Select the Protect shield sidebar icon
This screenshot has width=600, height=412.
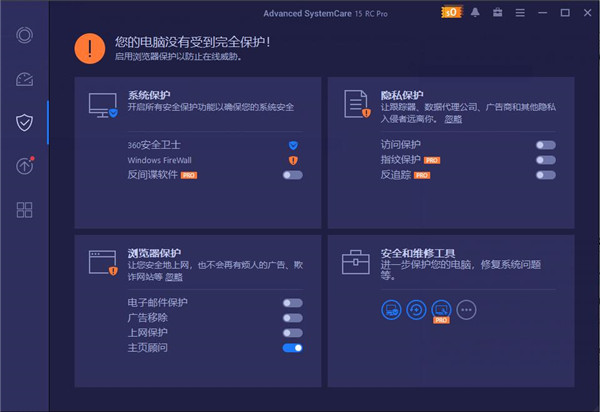pyautogui.click(x=24, y=122)
